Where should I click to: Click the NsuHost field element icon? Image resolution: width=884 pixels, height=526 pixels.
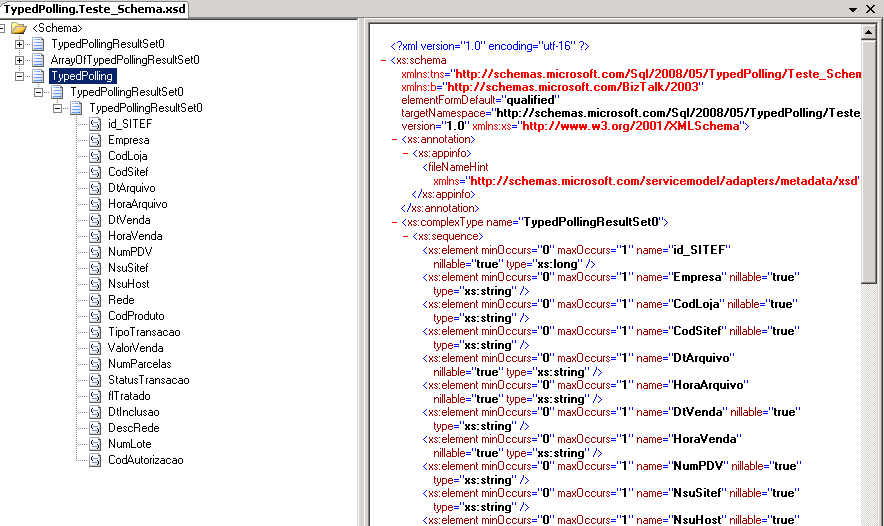[x=95, y=284]
